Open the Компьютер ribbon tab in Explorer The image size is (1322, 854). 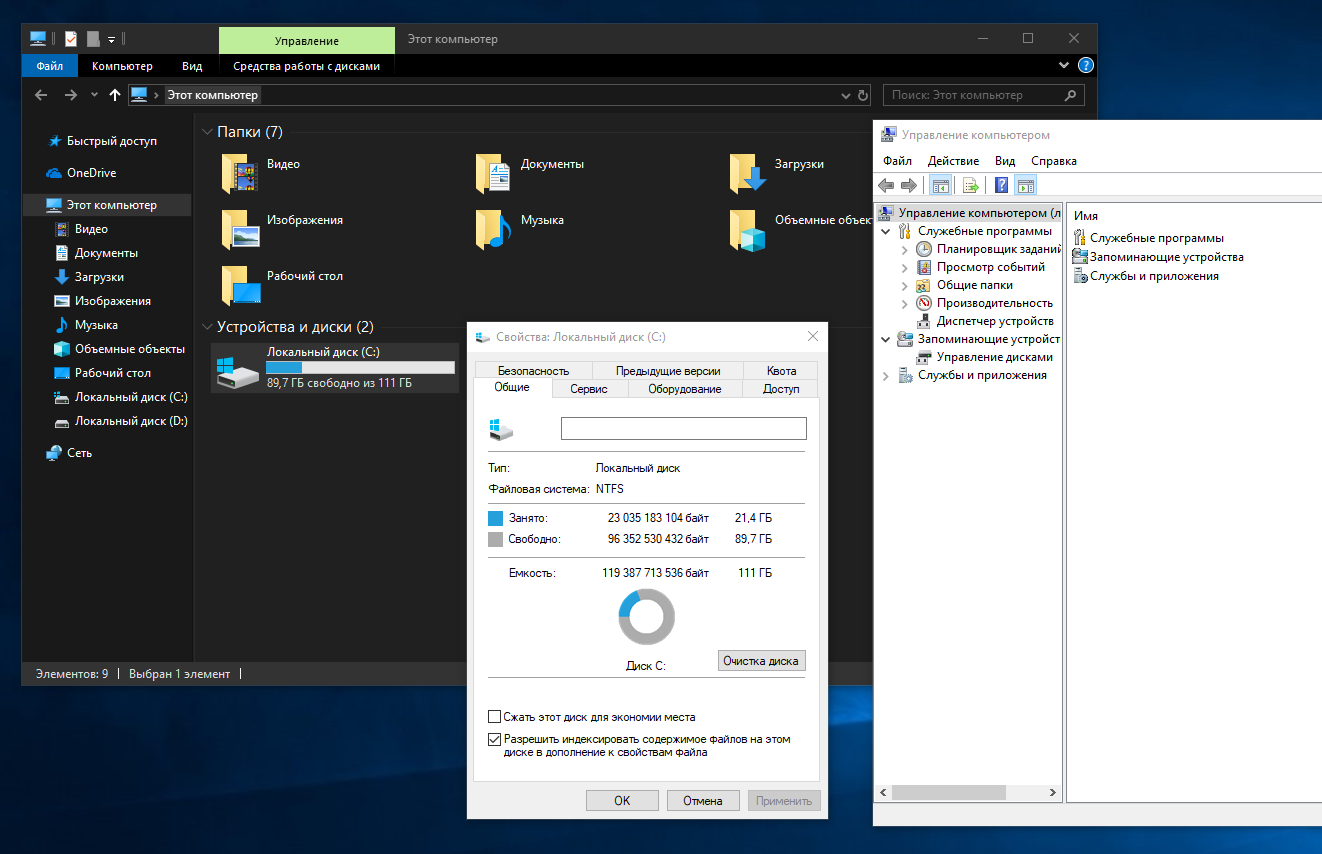tap(122, 66)
